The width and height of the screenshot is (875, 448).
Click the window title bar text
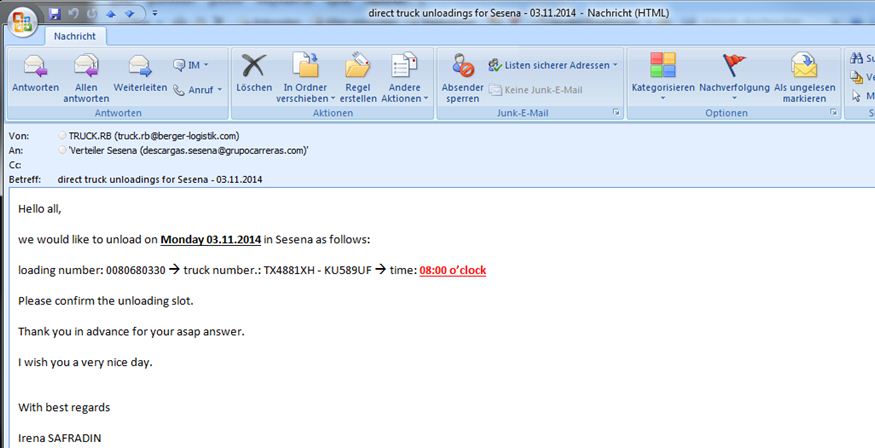click(x=518, y=13)
